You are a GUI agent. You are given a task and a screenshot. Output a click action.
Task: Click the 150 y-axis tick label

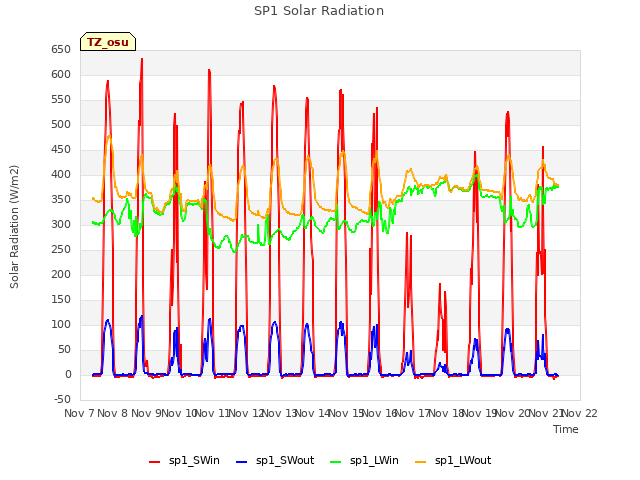coord(61,300)
